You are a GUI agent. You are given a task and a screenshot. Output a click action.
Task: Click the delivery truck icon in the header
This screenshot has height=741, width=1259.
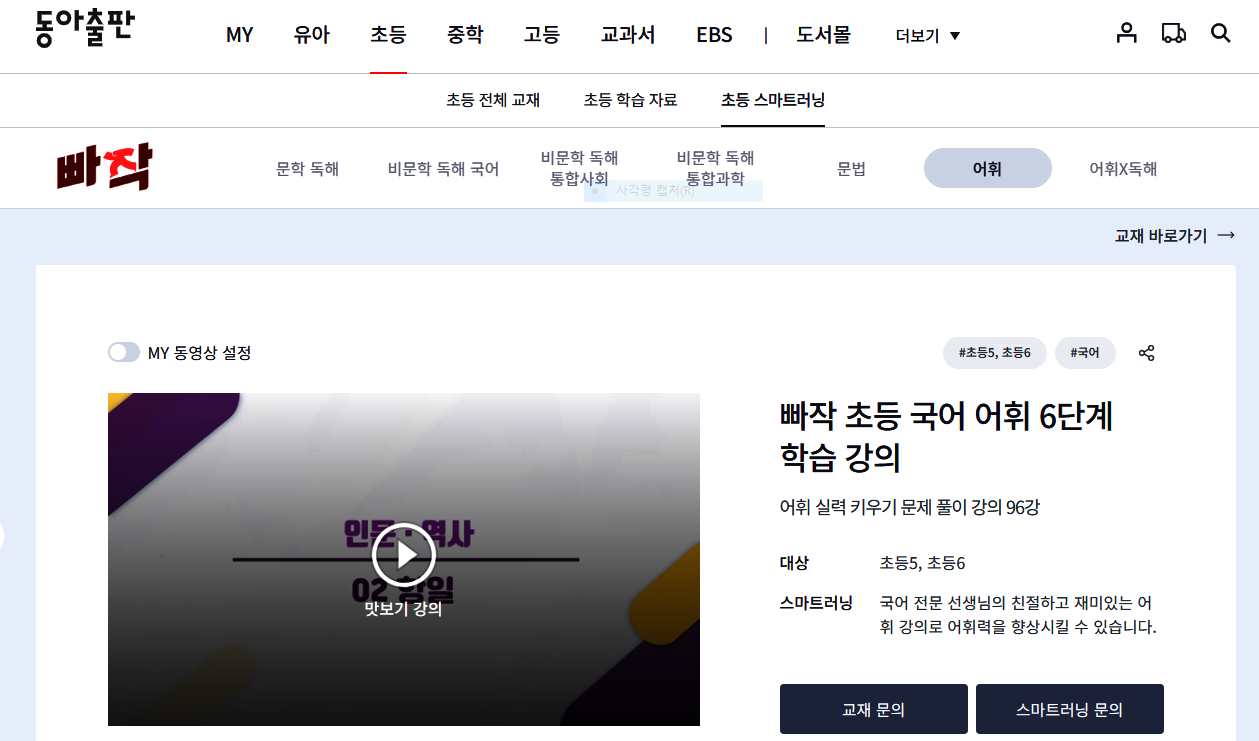click(x=1173, y=33)
